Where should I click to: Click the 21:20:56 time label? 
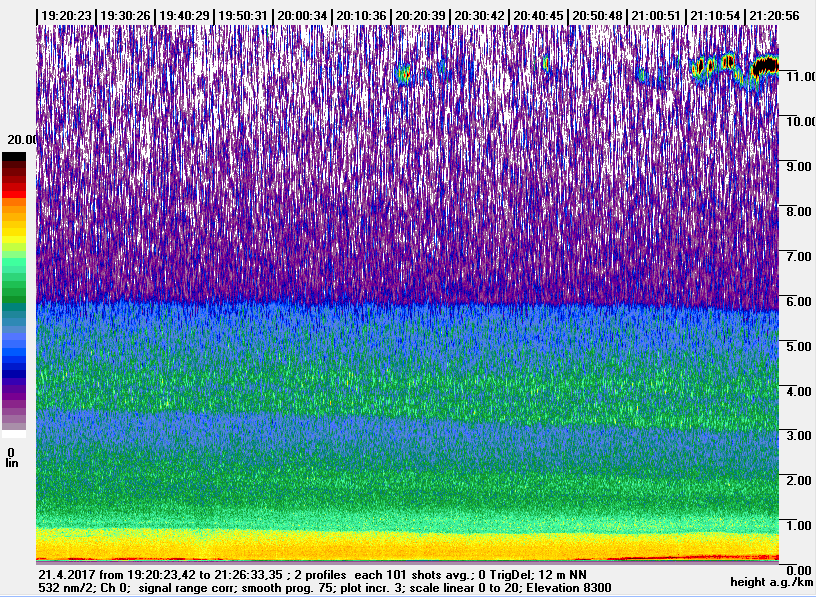(x=774, y=16)
